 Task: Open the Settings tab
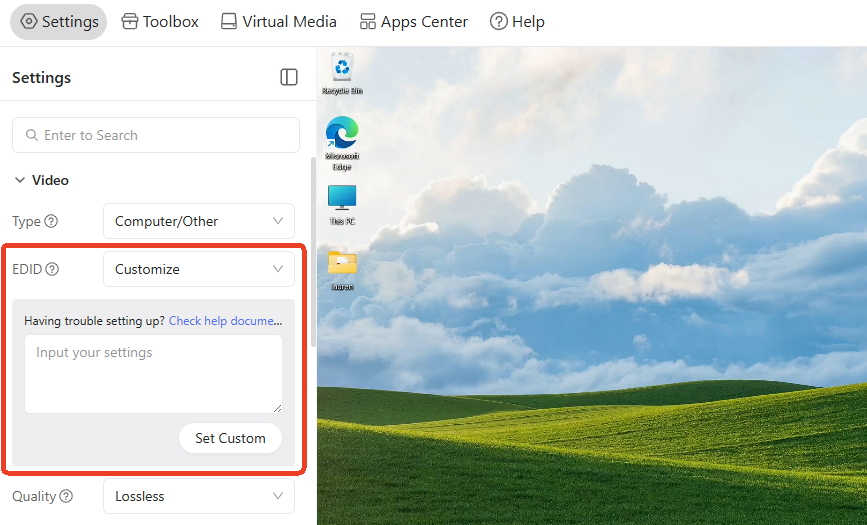59,22
